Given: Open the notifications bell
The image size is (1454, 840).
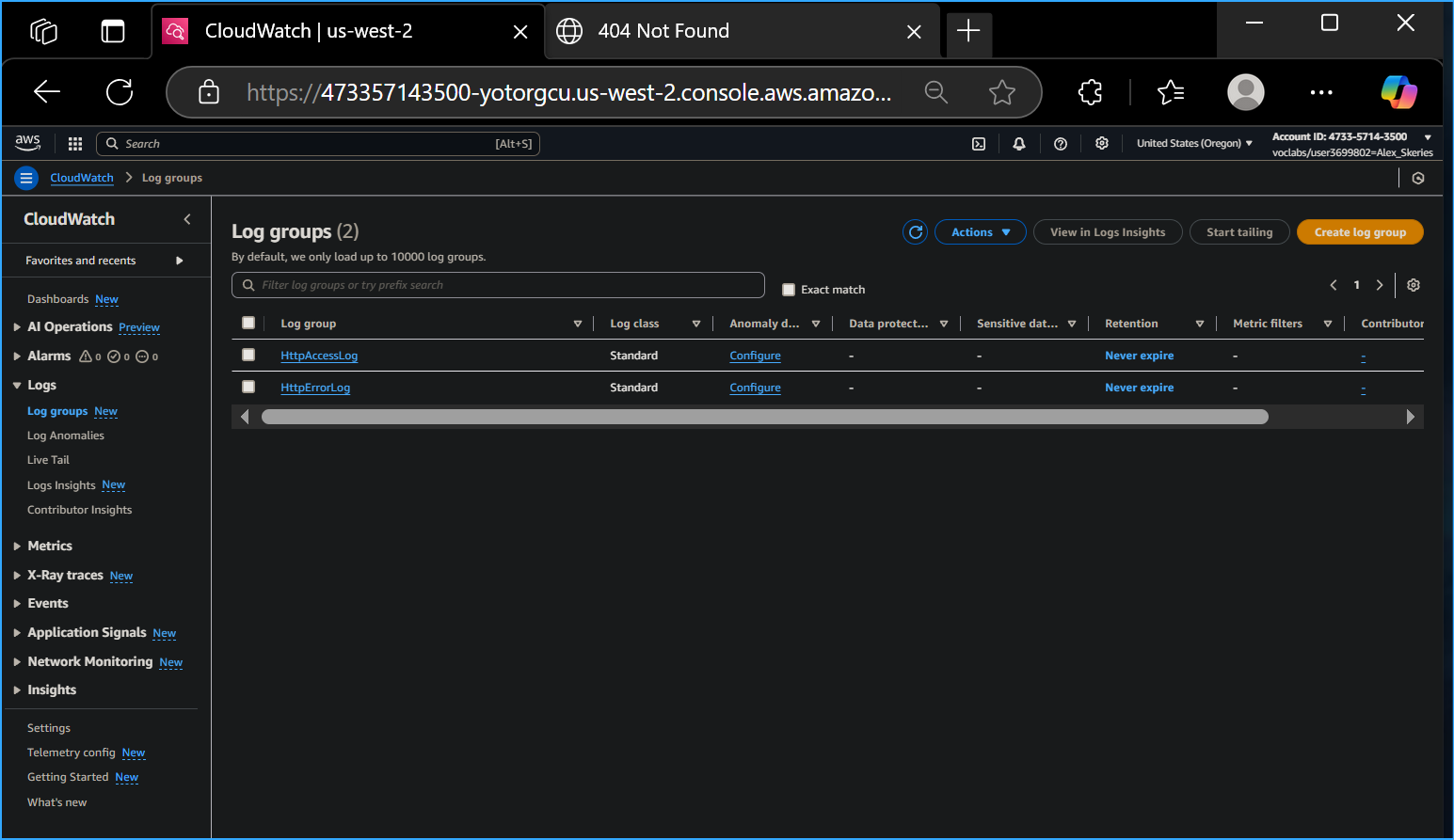Looking at the screenshot, I should 1019,143.
